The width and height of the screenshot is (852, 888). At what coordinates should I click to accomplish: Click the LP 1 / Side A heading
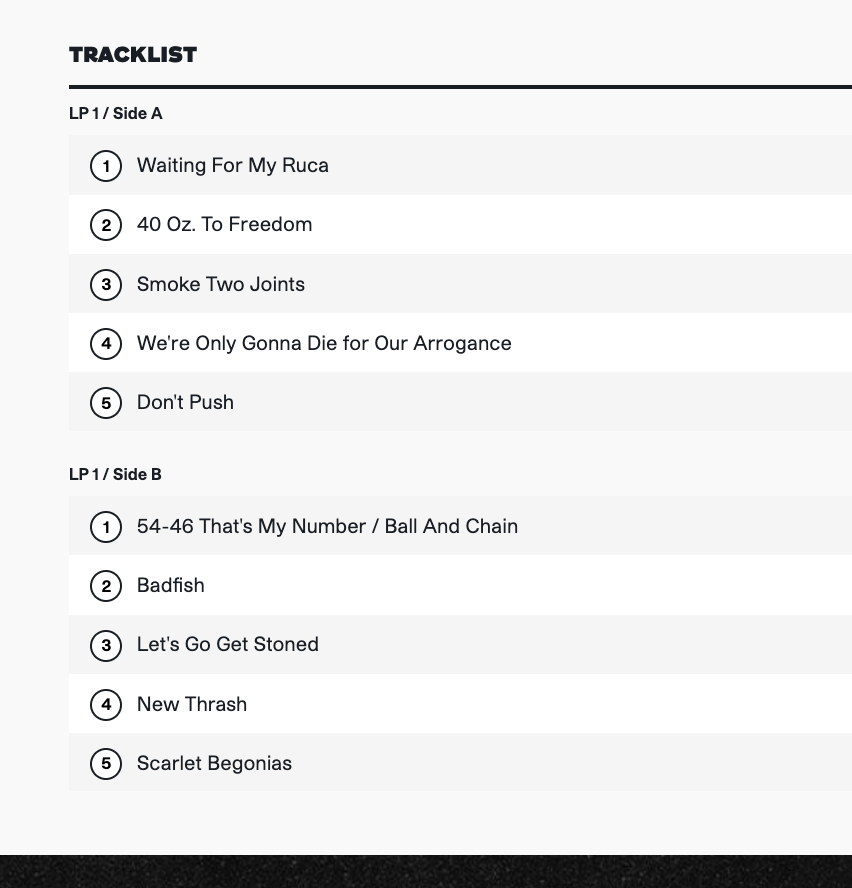tap(116, 113)
